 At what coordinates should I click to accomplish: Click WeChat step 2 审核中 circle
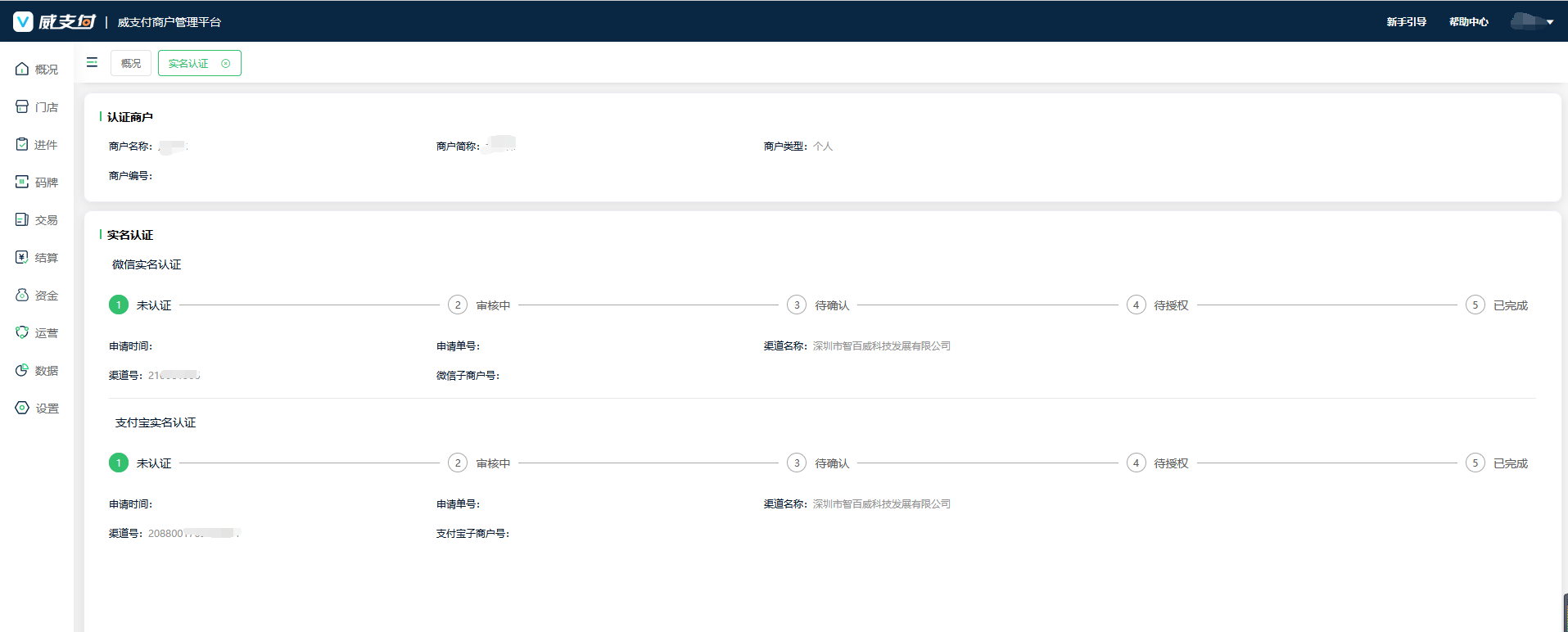457,305
